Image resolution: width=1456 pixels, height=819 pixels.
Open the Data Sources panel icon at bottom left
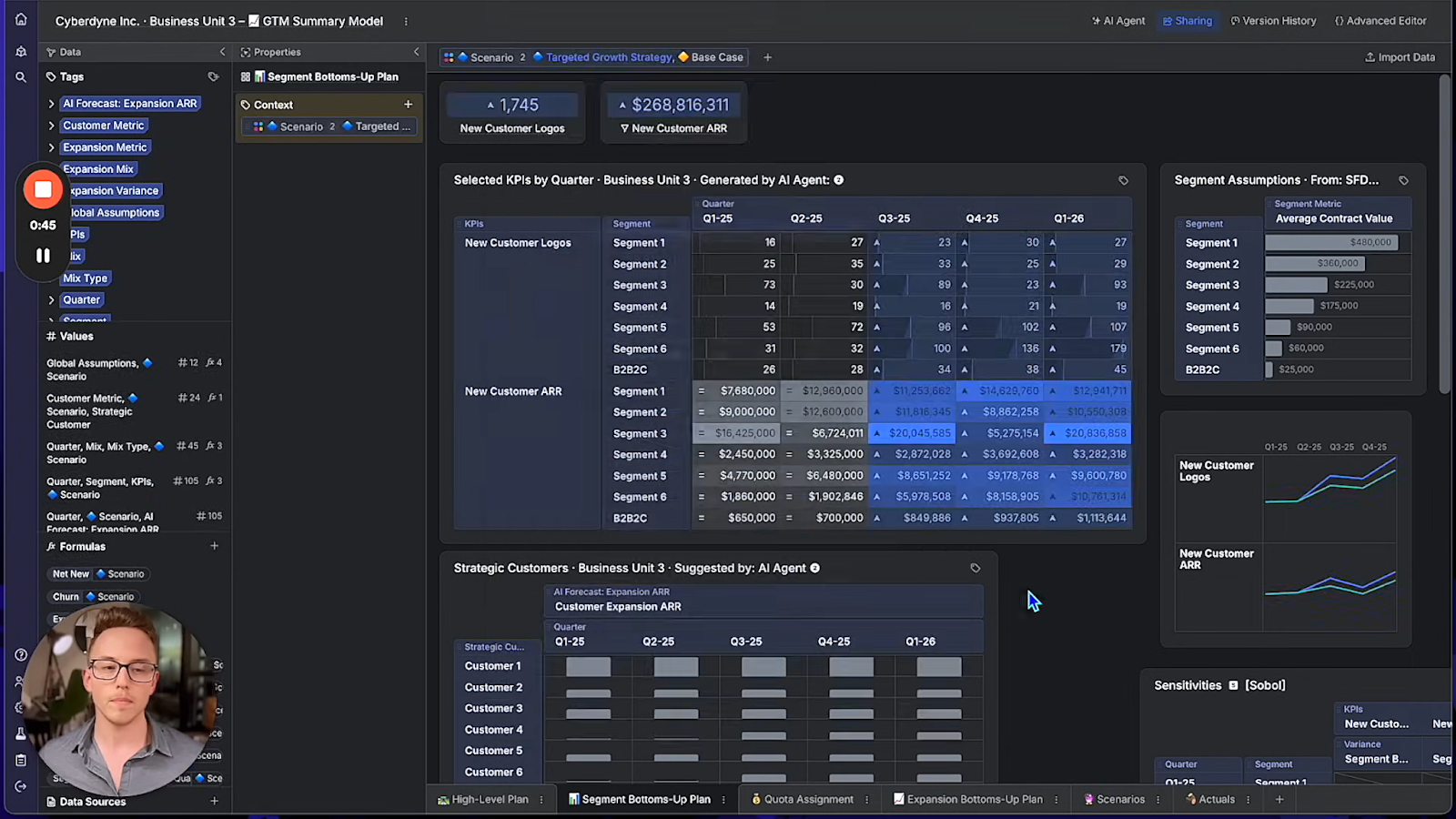(52, 802)
